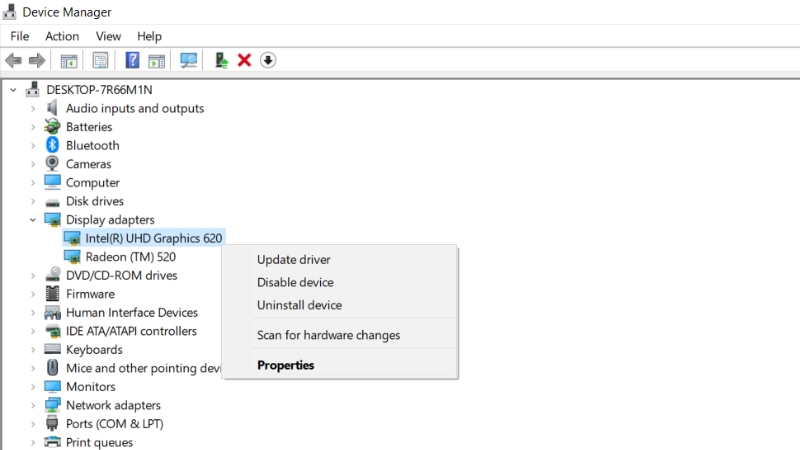800x450 pixels.
Task: Click the blue Help question mark icon
Action: click(x=132, y=60)
